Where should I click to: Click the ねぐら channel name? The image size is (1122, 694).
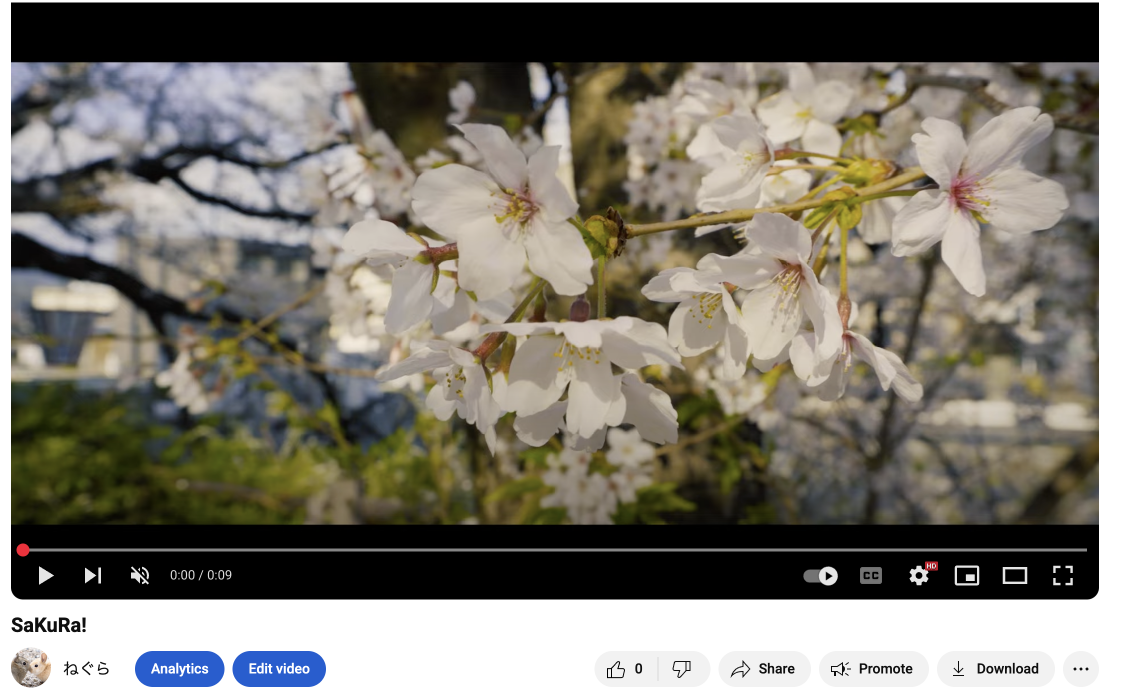(x=86, y=669)
